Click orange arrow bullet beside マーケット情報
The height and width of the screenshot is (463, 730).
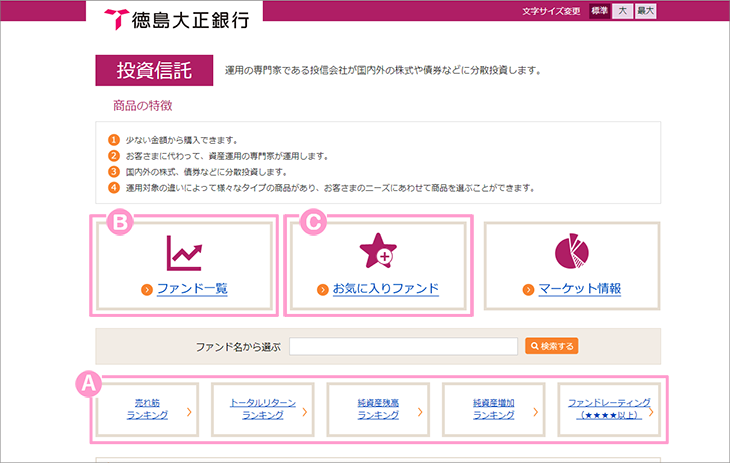528,290
